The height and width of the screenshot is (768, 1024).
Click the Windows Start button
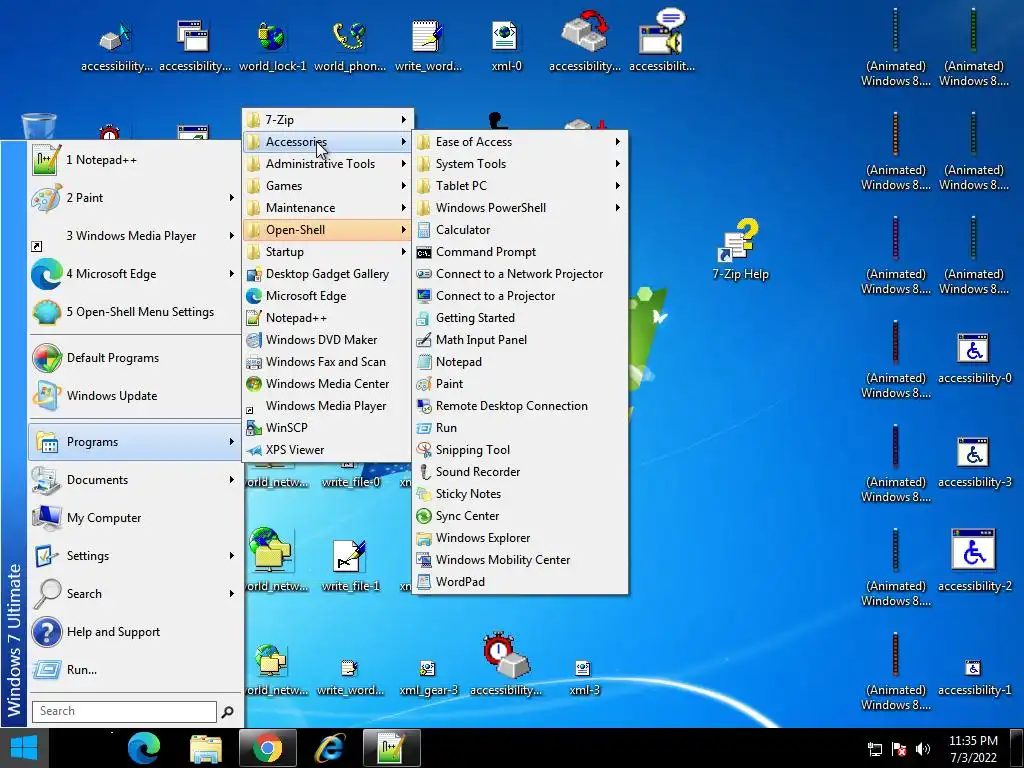pyautogui.click(x=24, y=748)
